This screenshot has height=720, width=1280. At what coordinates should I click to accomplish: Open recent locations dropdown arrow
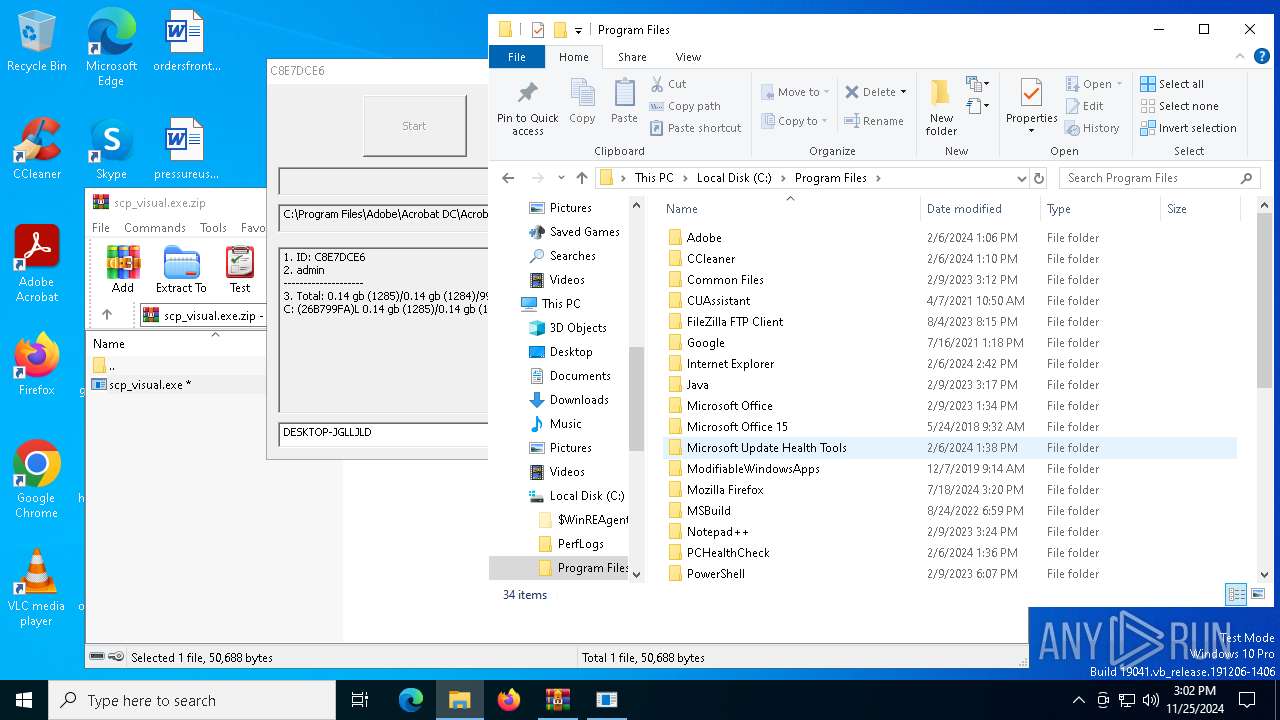(561, 178)
